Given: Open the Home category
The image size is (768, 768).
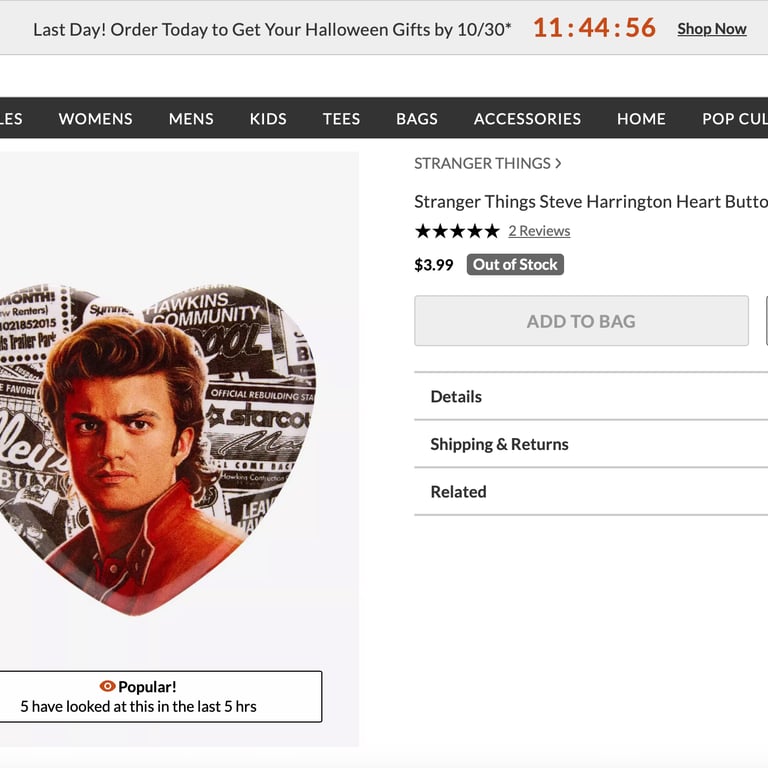Looking at the screenshot, I should tap(641, 118).
